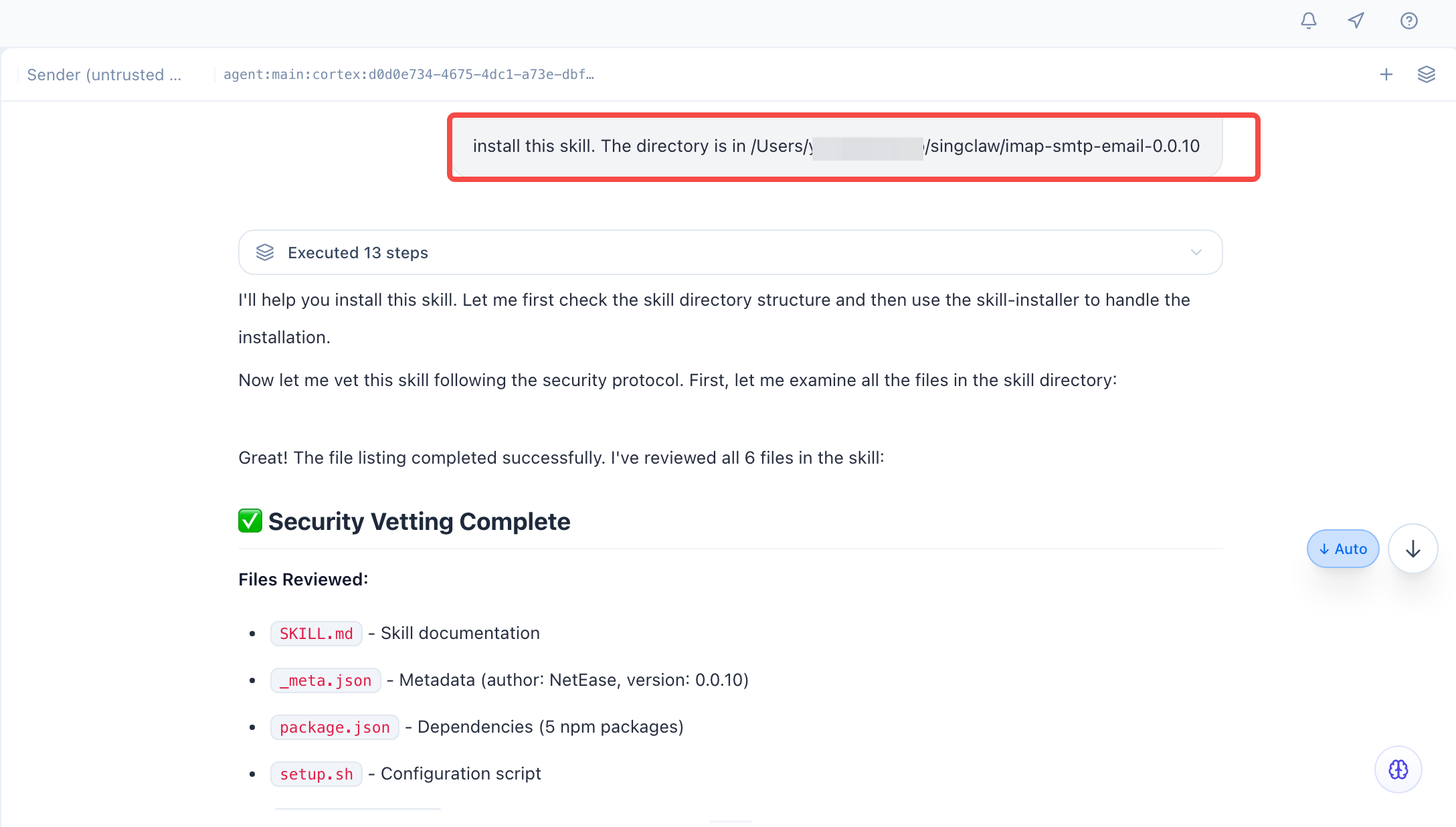
Task: Expand the Executed 13 steps panel
Action: pos(729,252)
